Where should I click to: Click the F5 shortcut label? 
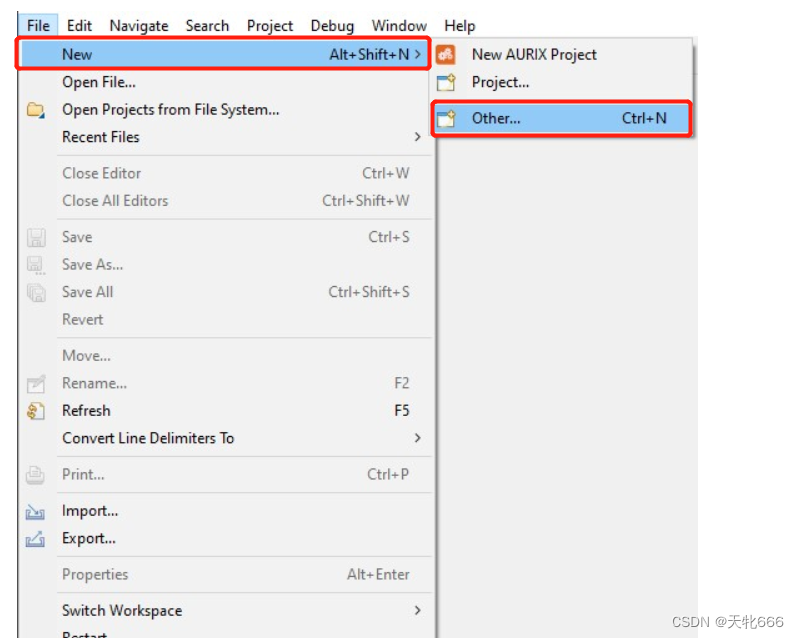click(x=402, y=411)
